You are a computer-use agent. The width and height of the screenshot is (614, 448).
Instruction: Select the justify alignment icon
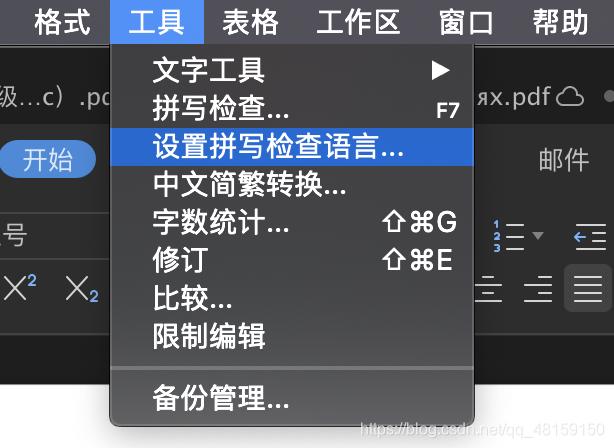click(588, 289)
